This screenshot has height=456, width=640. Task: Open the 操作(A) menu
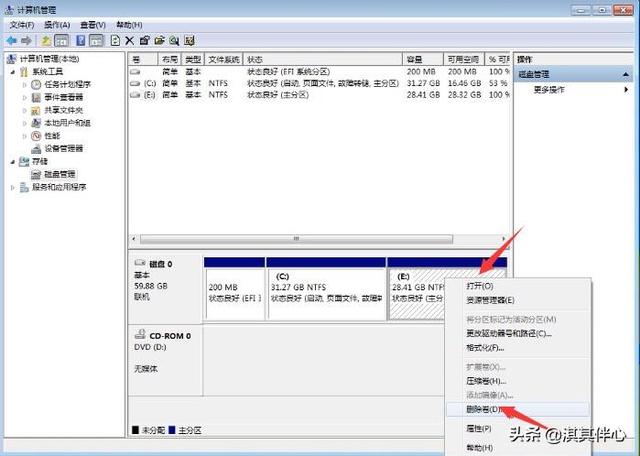[x=57, y=25]
